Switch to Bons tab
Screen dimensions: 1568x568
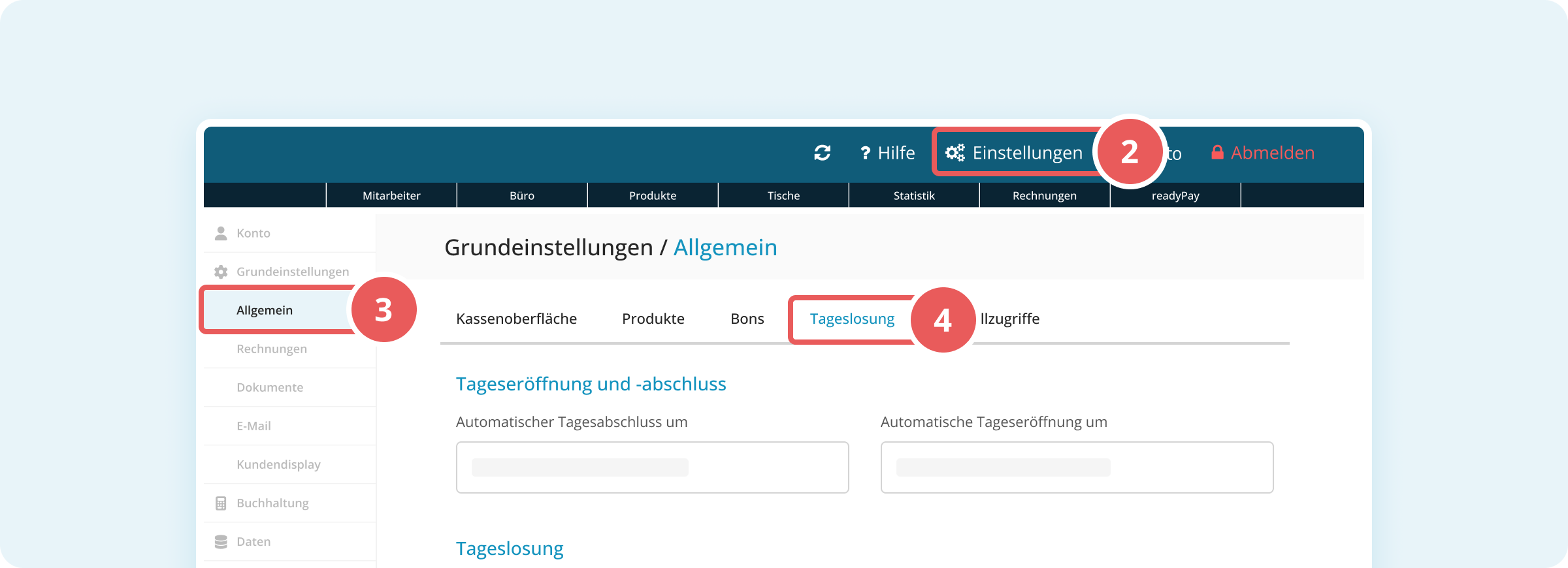point(747,319)
